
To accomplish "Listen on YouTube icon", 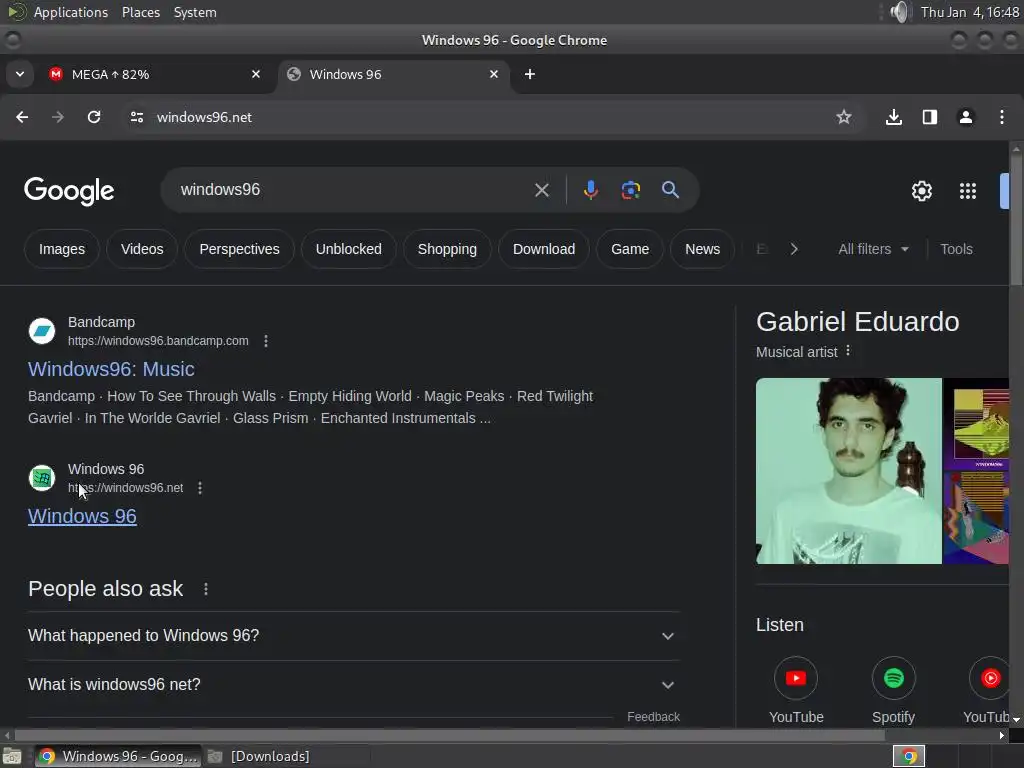I will (x=795, y=678).
